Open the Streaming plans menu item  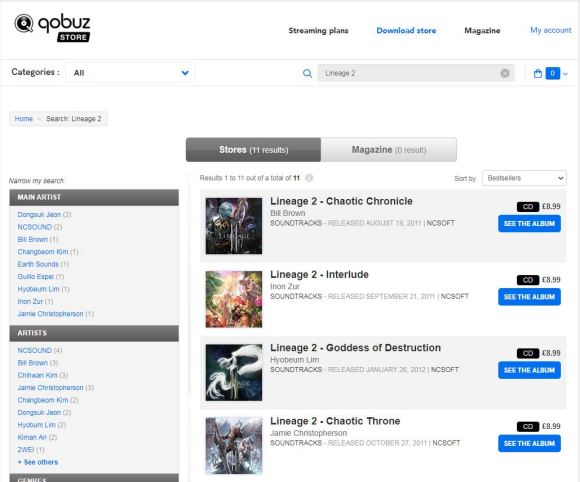(x=318, y=31)
